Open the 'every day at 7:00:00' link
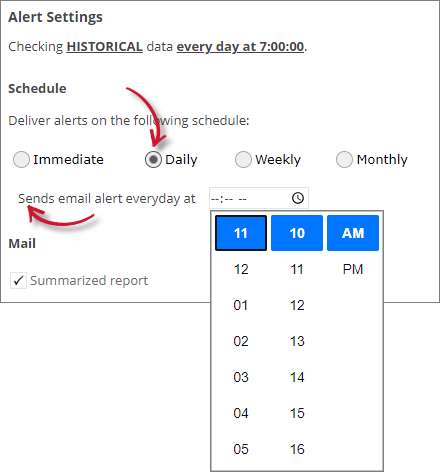 click(x=240, y=47)
